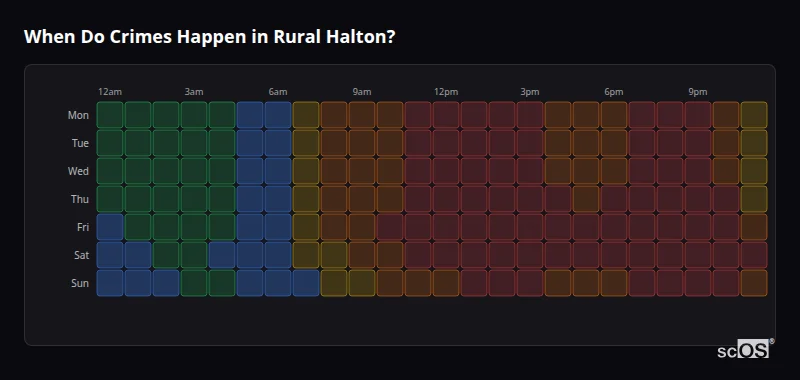Click the Monday 11pm yellow cell

754,115
